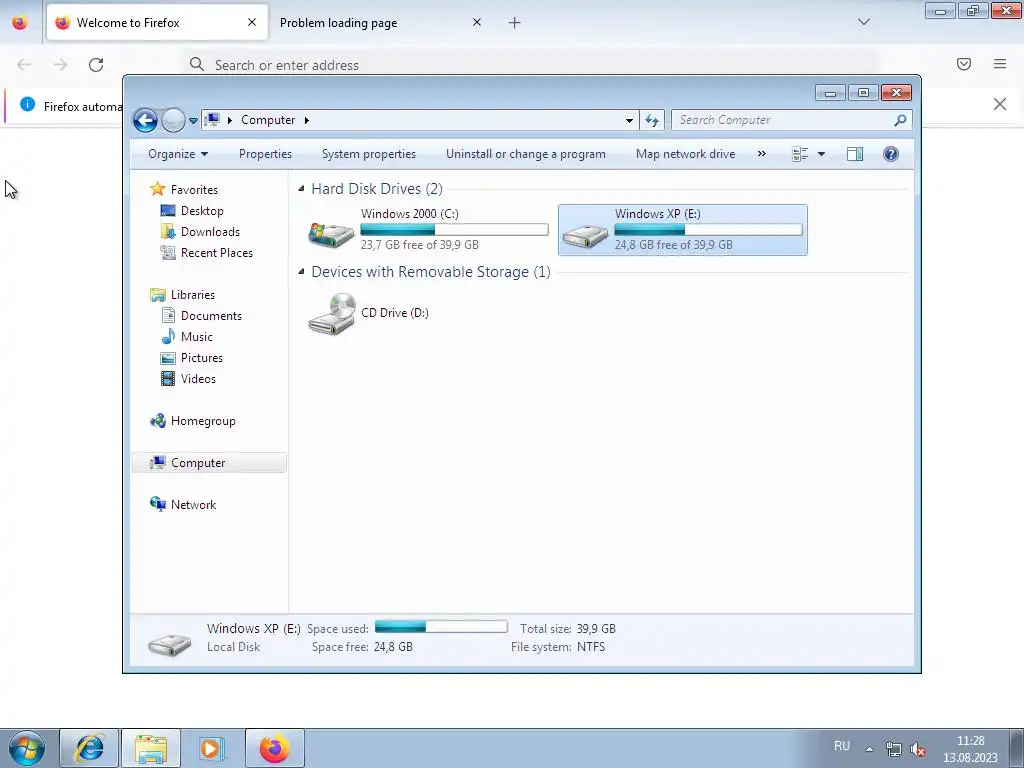
Task: Select Favorites star in navigation pane
Action: tap(157, 189)
